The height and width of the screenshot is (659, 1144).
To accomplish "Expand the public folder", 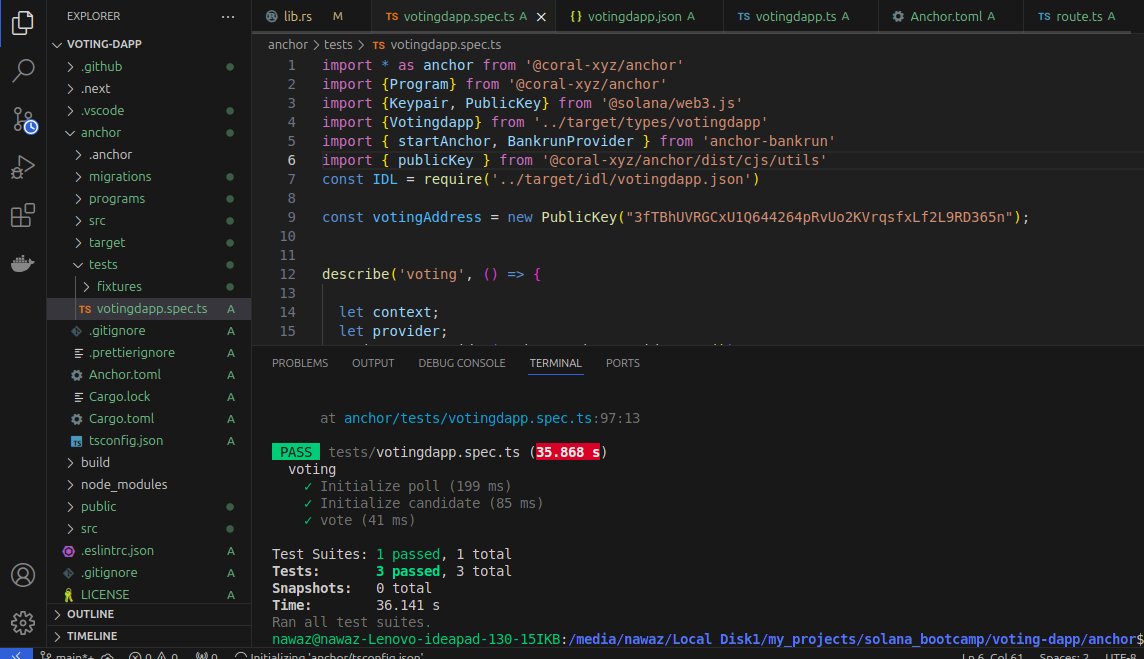I will click(70, 506).
